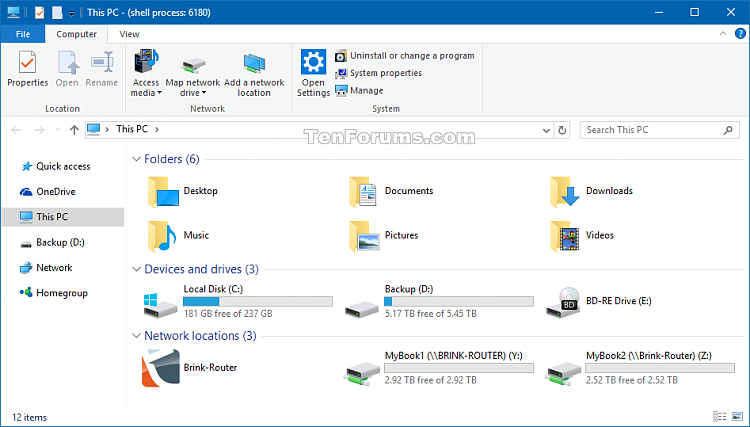750x427 pixels.
Task: Select the Downloads folder
Action: pos(592,191)
